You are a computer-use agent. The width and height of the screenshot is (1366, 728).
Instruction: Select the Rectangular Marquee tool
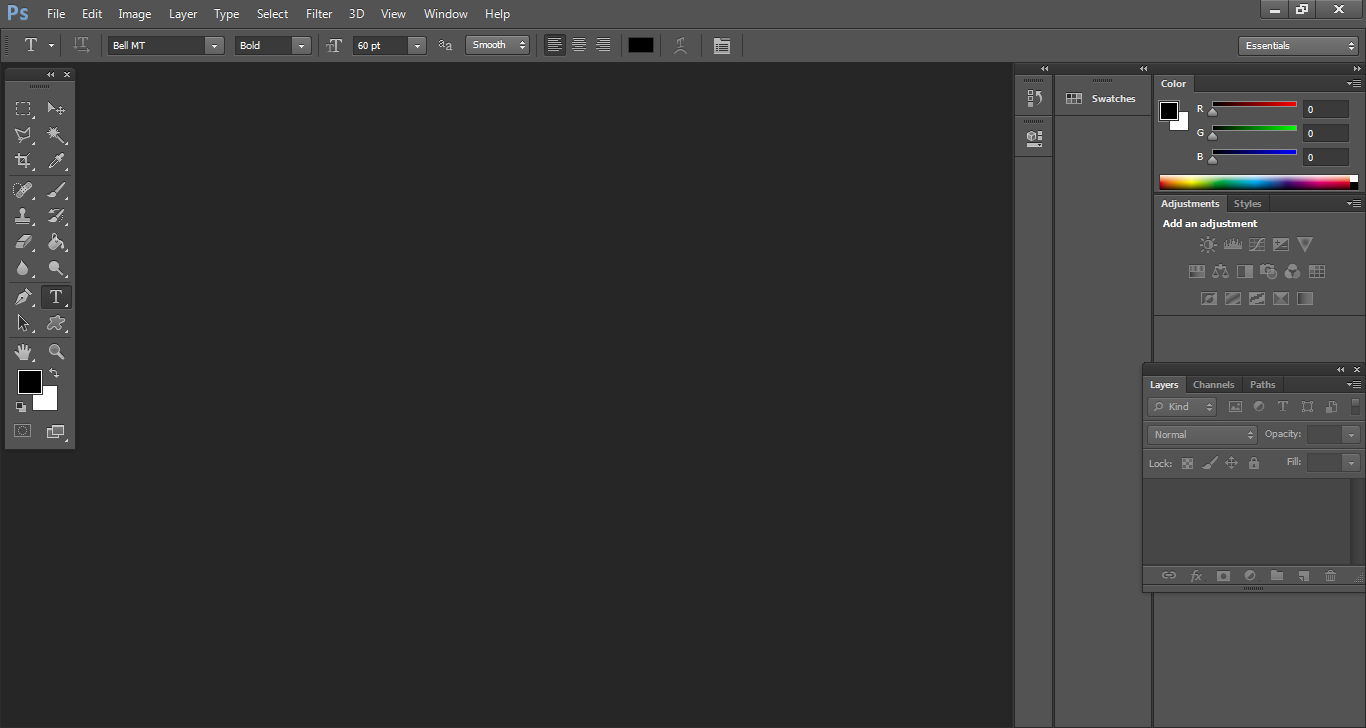coord(23,109)
